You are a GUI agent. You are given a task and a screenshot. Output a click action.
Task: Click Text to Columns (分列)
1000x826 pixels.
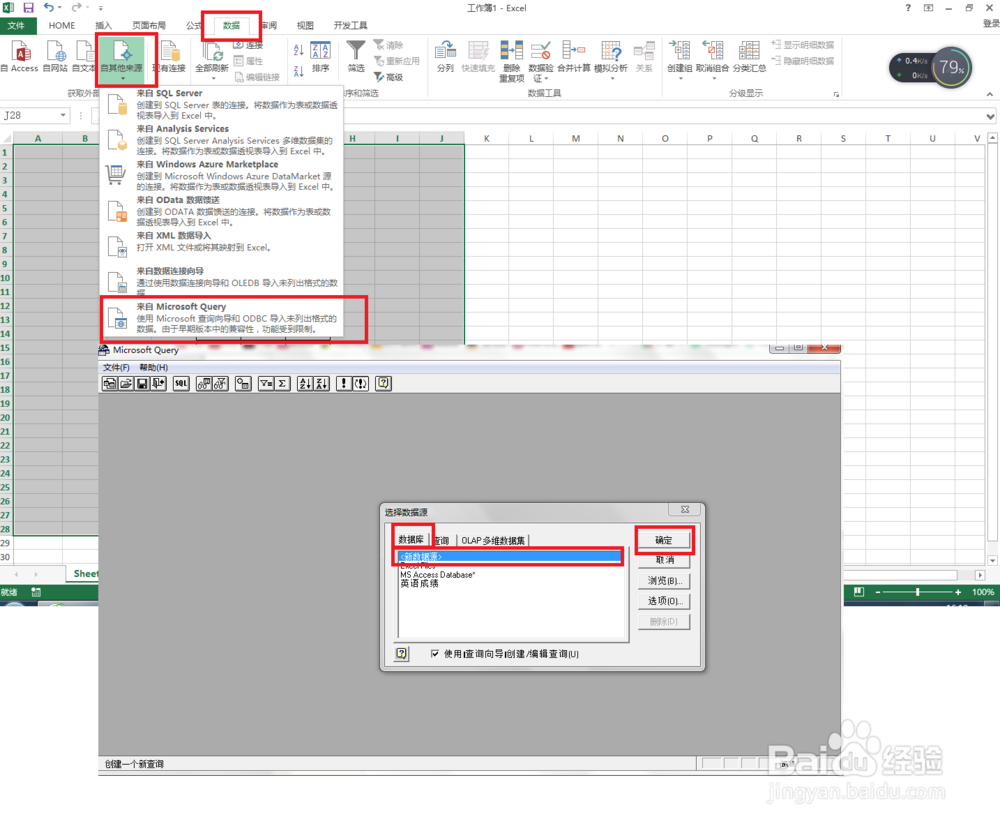pyautogui.click(x=445, y=56)
